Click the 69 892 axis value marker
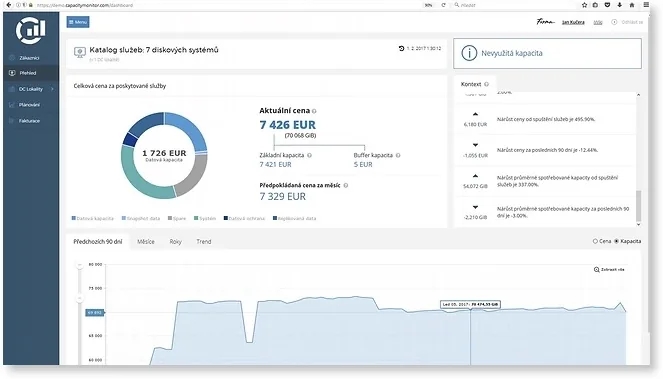 94,313
